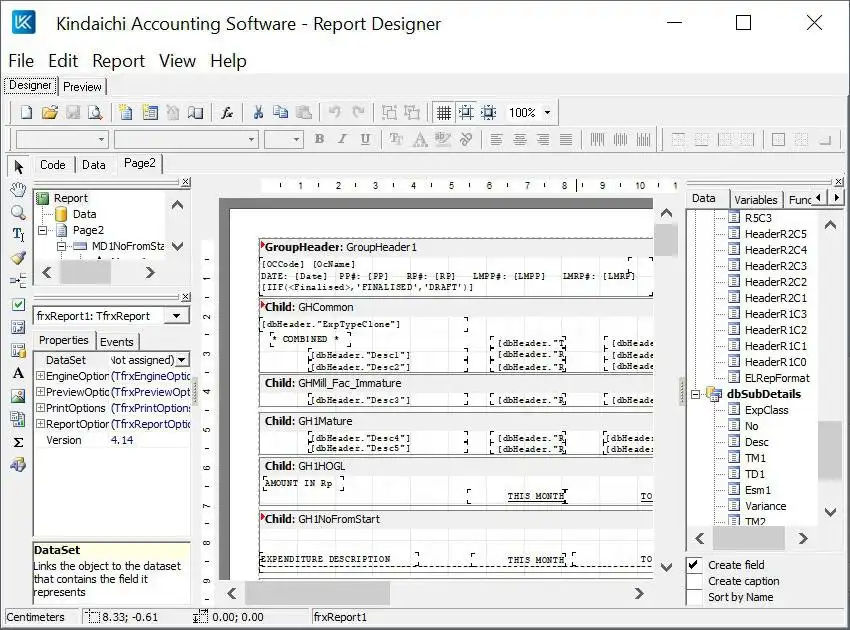Open the expression fx editor icon
Viewport: 850px width, 630px height.
coord(227,113)
